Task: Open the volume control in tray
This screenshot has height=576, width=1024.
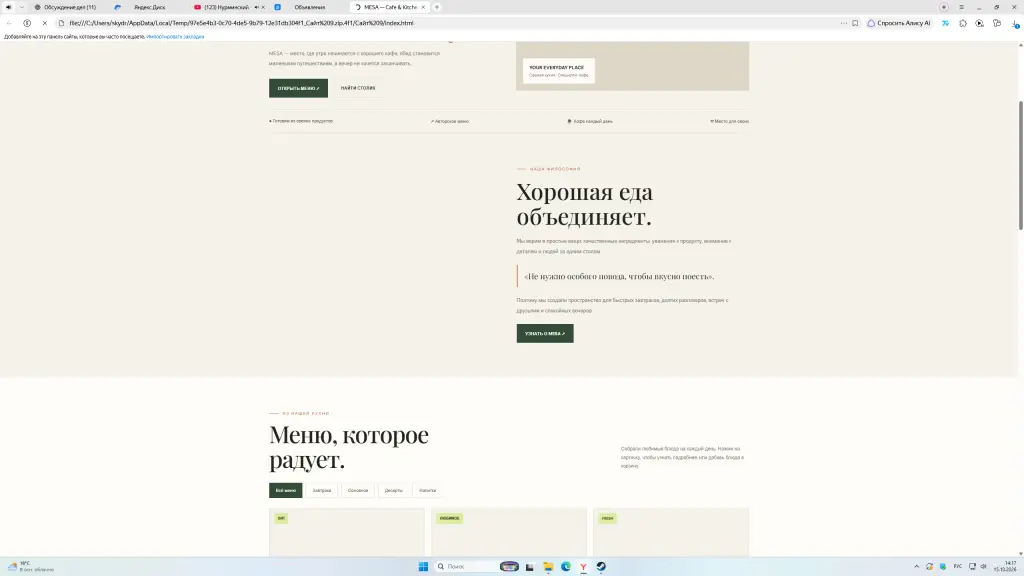Action: pos(984,566)
